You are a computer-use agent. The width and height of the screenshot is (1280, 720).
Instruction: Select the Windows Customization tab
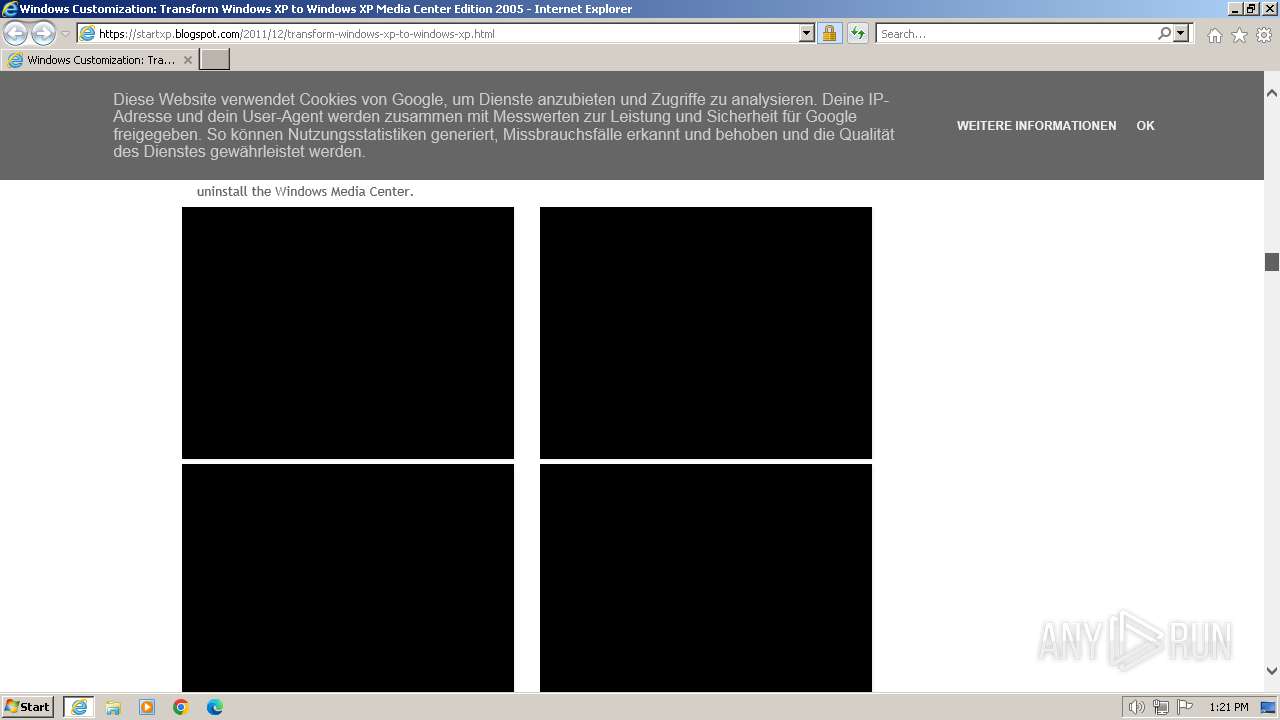click(99, 60)
